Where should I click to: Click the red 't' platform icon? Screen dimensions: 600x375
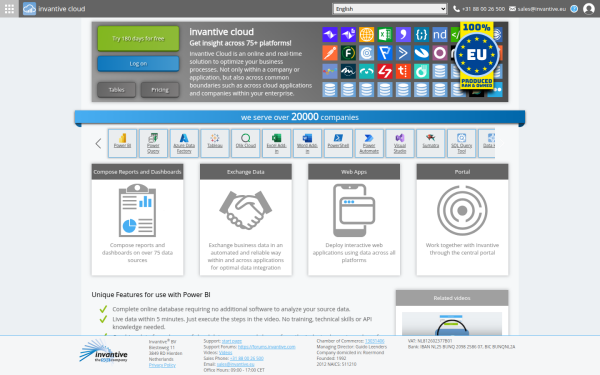[x=403, y=71]
